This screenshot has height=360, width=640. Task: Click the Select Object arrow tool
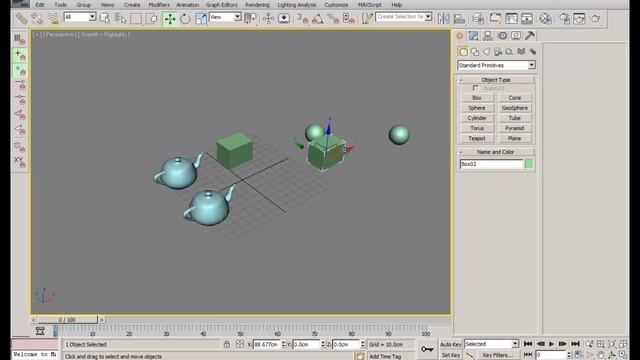pyautogui.click(x=105, y=18)
